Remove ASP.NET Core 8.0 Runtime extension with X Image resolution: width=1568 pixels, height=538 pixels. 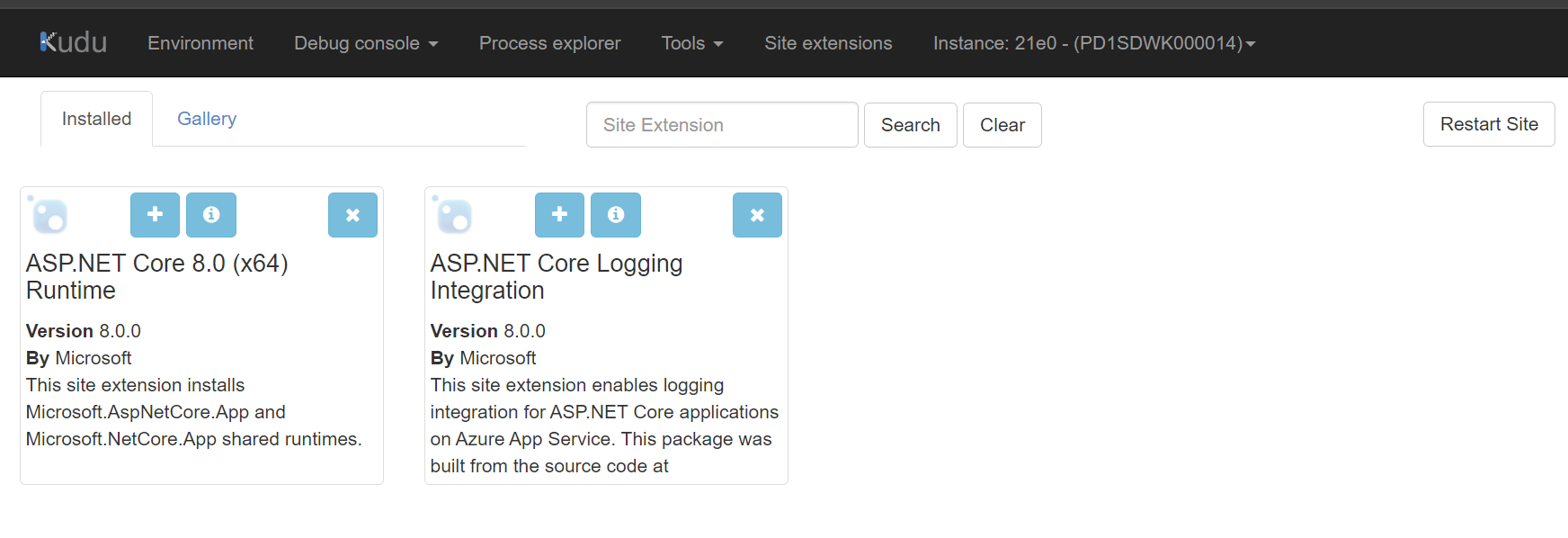point(352,215)
